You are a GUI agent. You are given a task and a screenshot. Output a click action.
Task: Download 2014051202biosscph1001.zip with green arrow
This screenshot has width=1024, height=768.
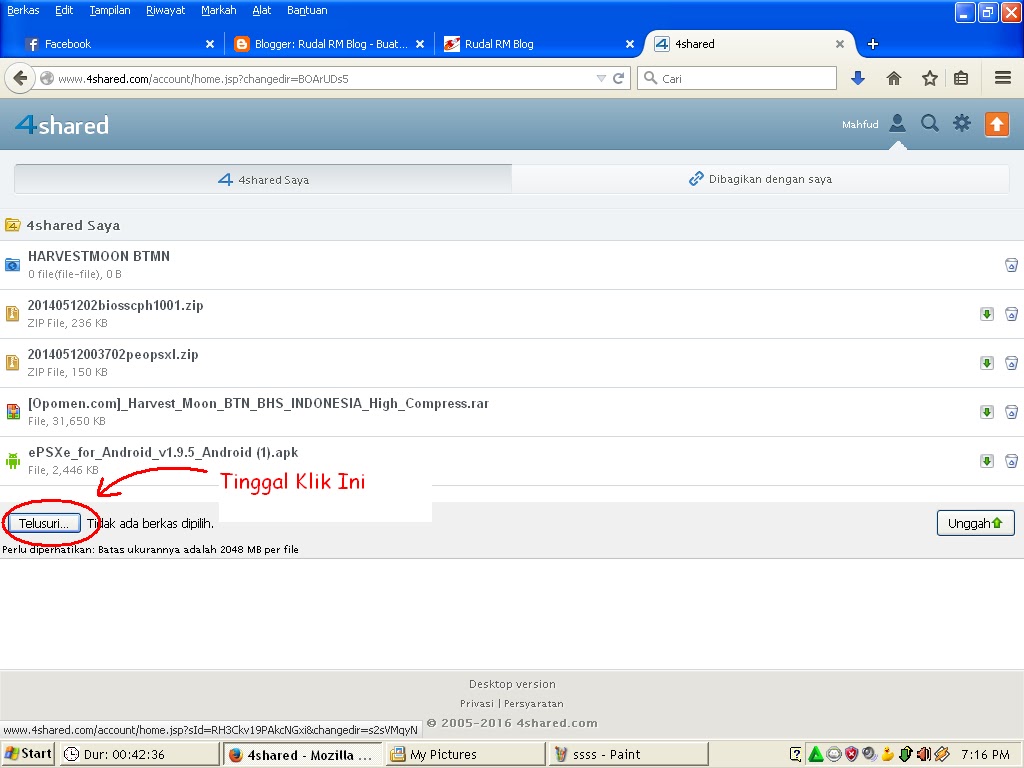pyautogui.click(x=987, y=314)
